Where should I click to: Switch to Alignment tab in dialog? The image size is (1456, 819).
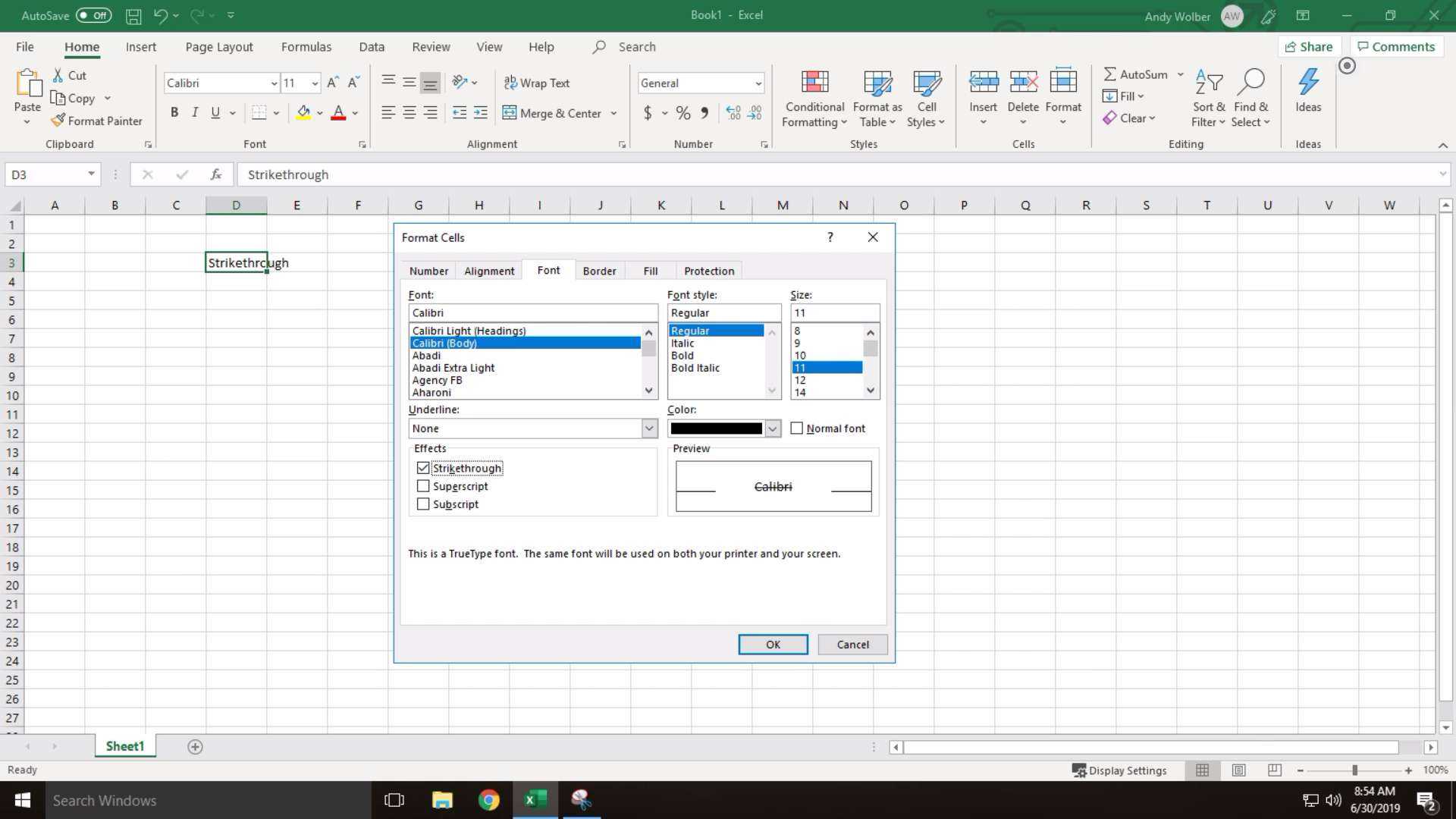coord(489,271)
